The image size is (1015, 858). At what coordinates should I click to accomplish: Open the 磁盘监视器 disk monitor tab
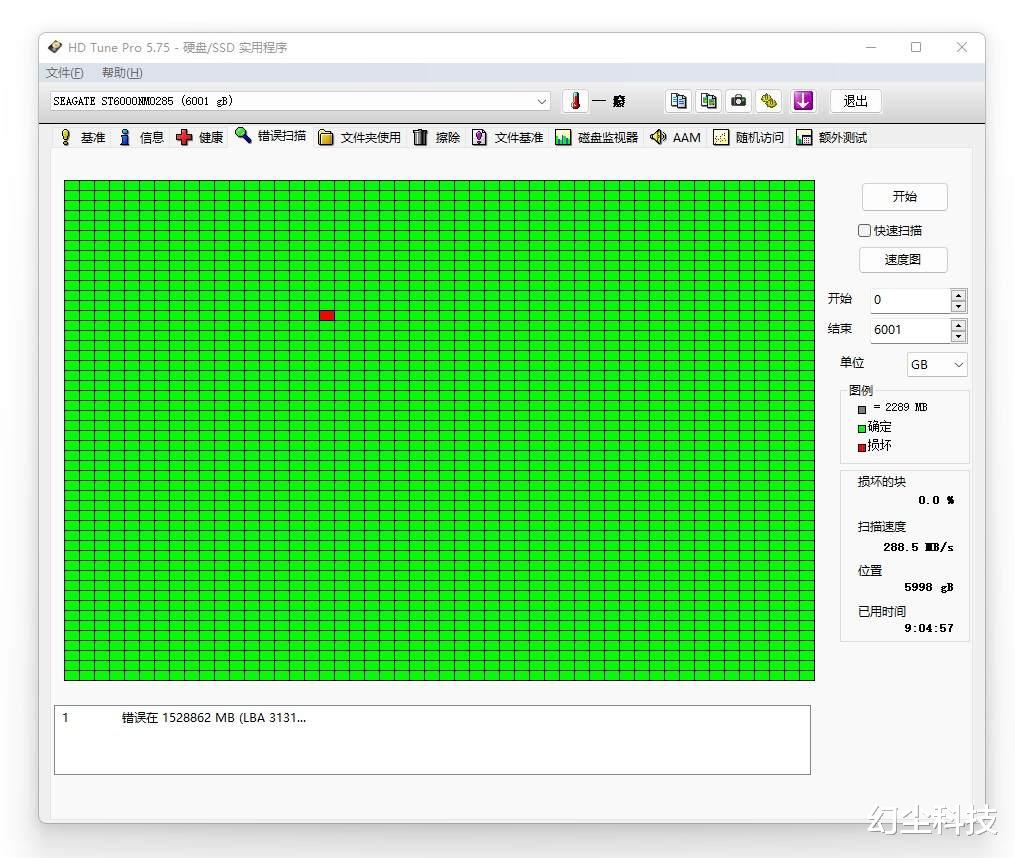point(596,138)
